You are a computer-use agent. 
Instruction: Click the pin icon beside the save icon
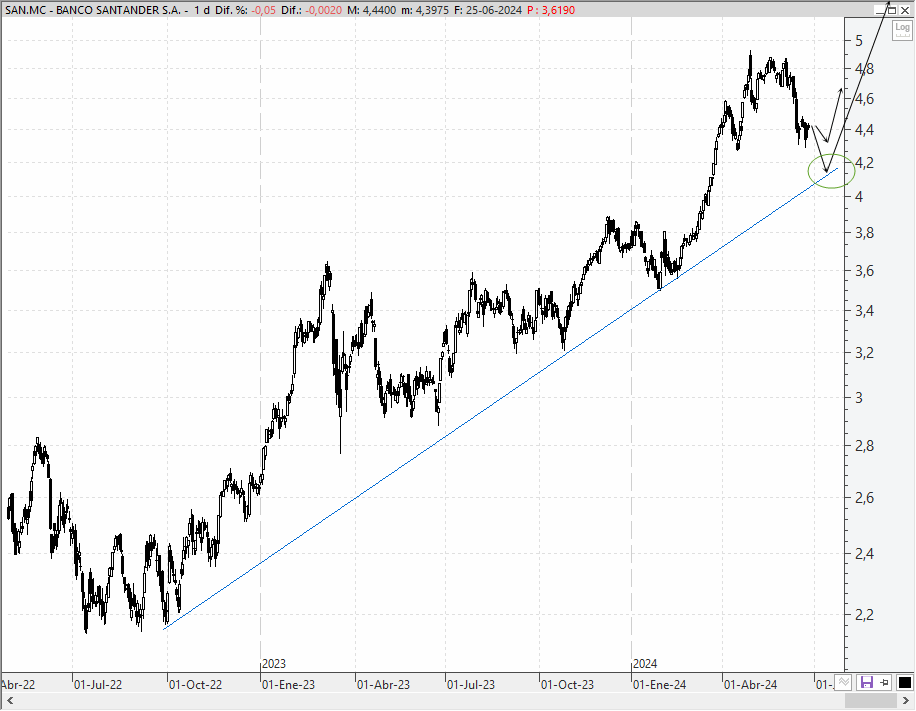884,682
